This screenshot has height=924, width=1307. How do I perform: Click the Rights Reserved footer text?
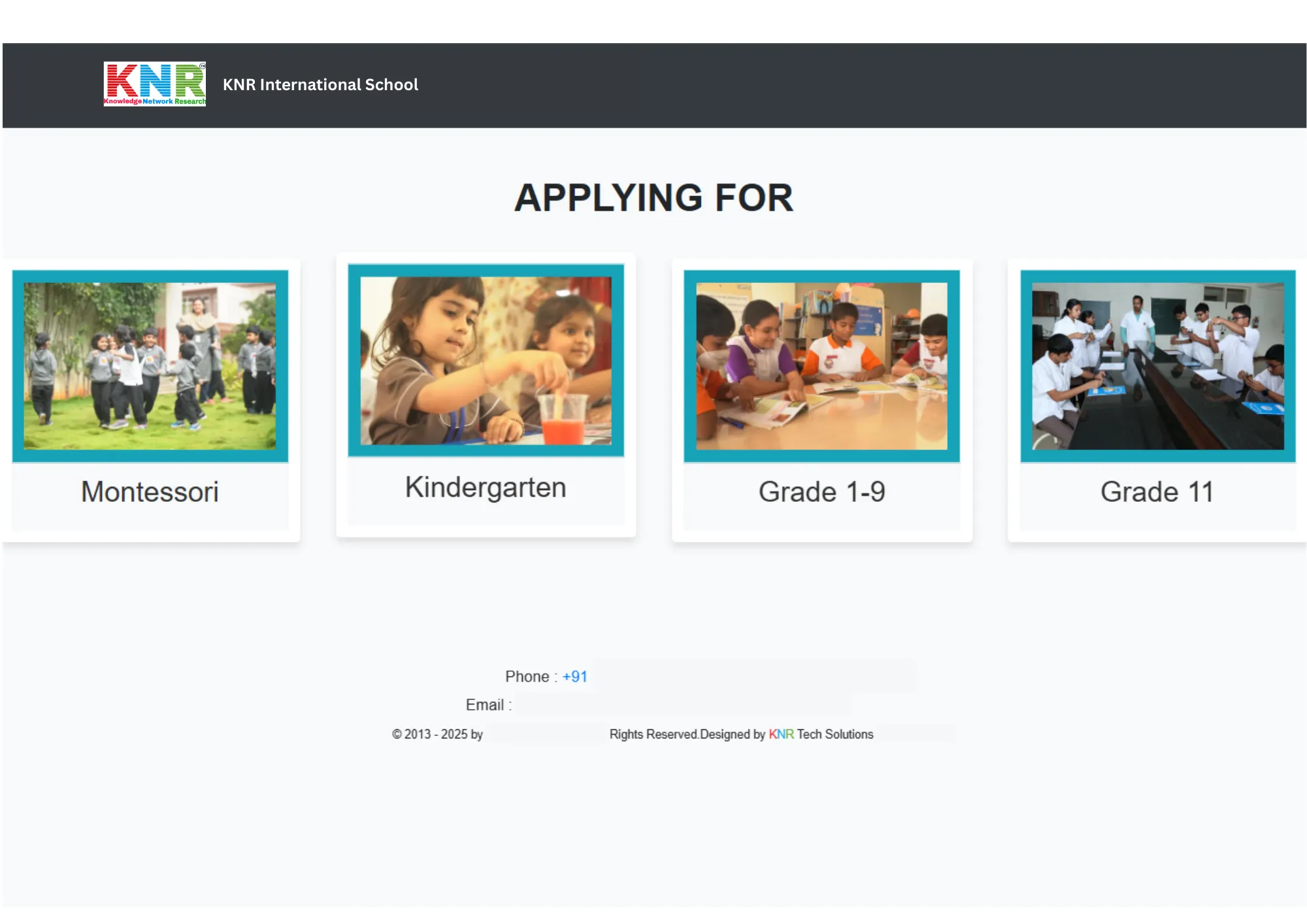click(653, 734)
